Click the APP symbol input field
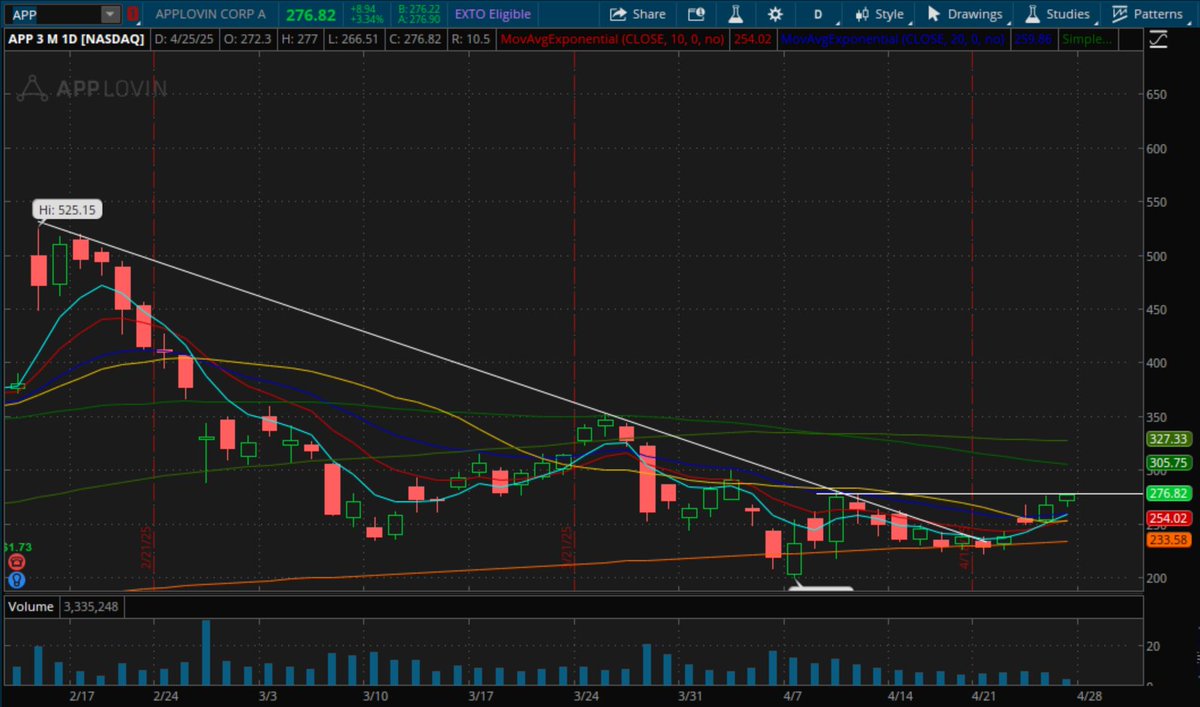Screen dimensions: 1200x707 coord(53,15)
